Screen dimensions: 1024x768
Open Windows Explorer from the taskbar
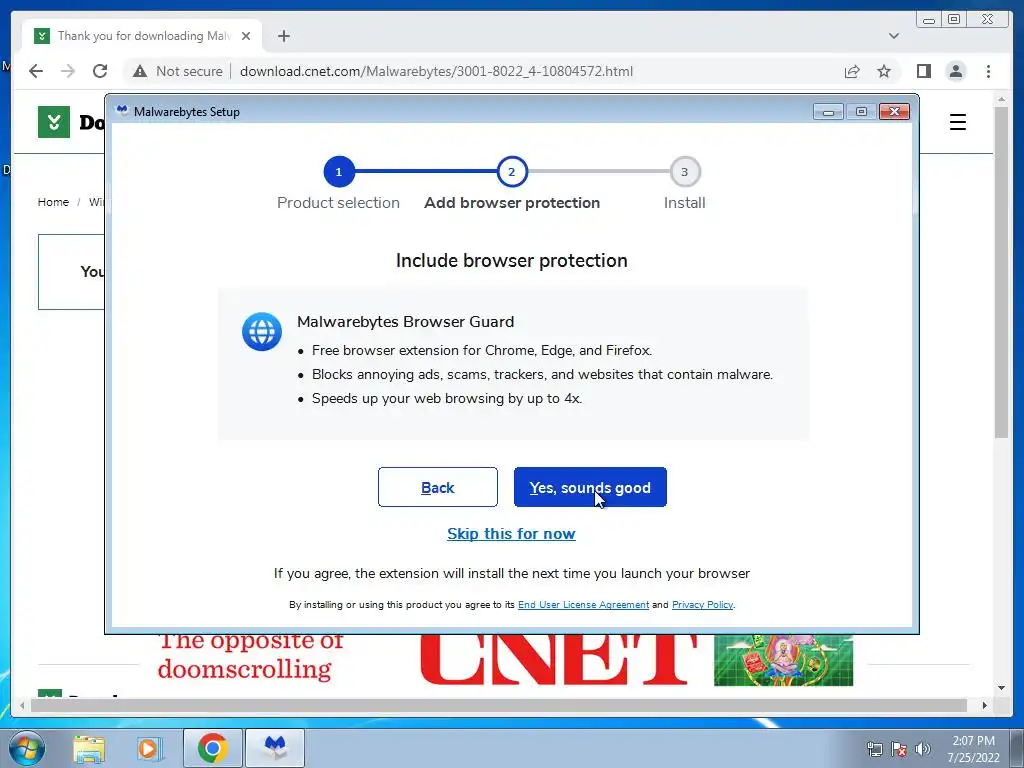[x=89, y=748]
